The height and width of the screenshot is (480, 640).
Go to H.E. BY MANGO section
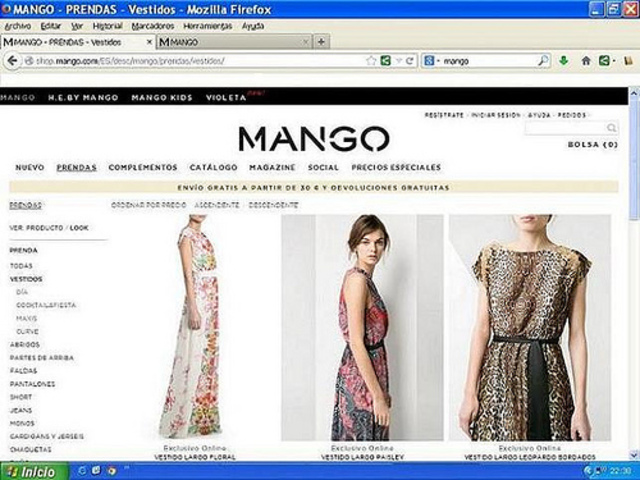83,98
